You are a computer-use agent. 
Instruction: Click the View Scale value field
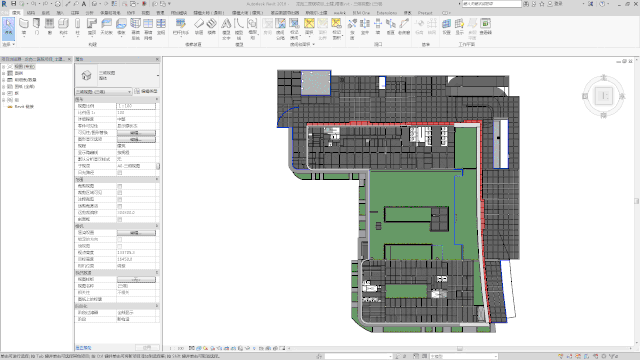[136, 106]
